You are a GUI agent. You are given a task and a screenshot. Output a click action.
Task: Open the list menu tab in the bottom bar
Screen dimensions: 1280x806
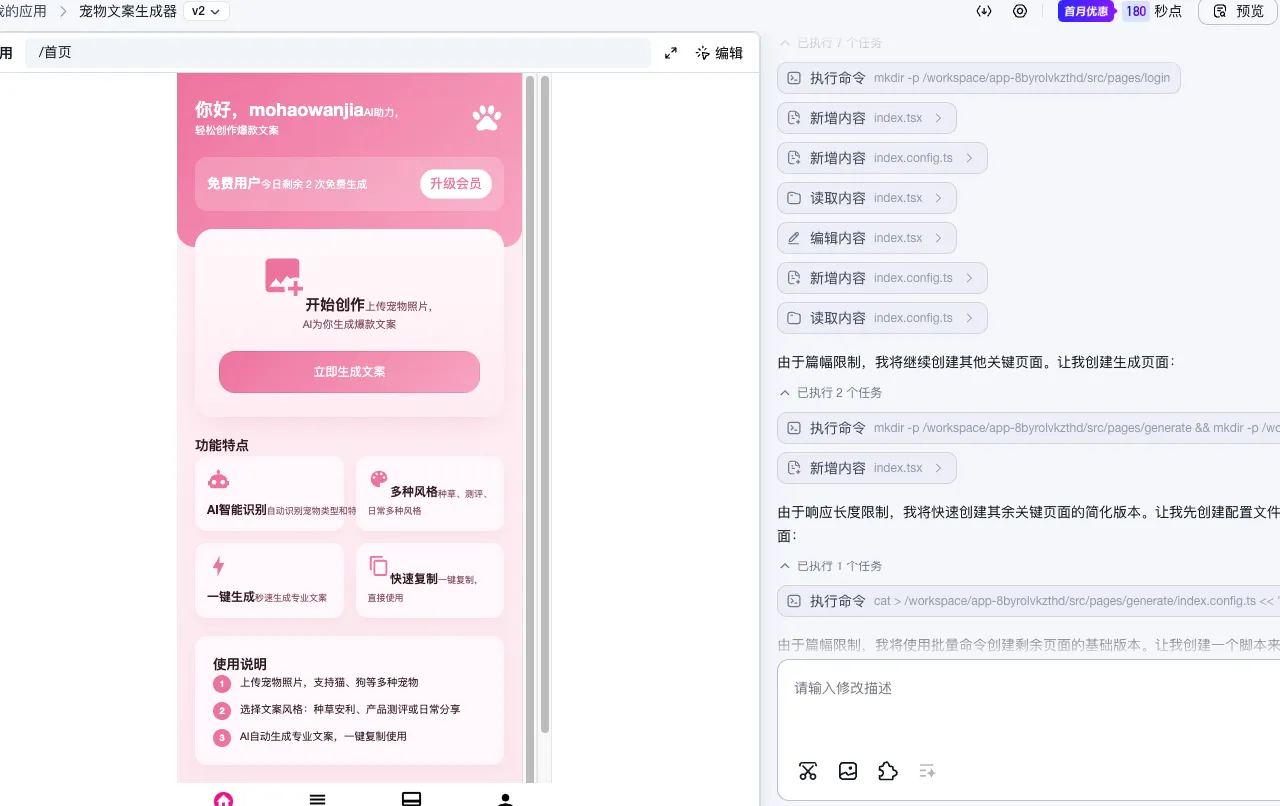click(x=318, y=799)
